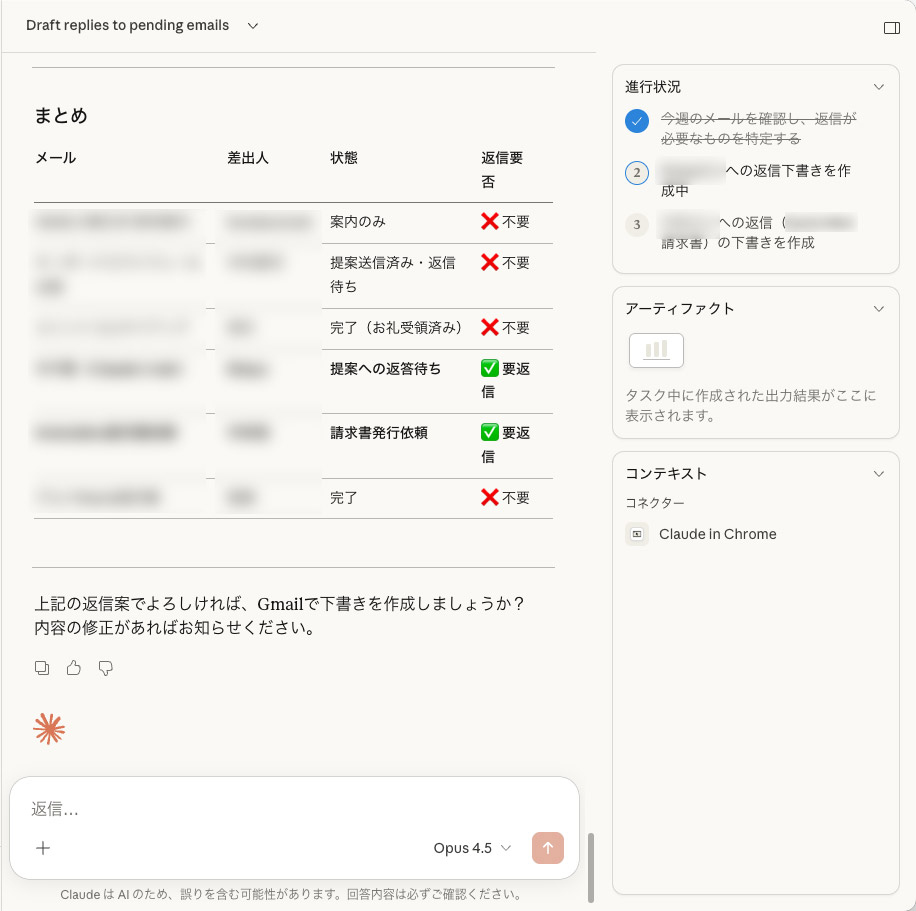The width and height of the screenshot is (916, 911).
Task: Give thumbs up feedback on the reply
Action: [x=73, y=667]
